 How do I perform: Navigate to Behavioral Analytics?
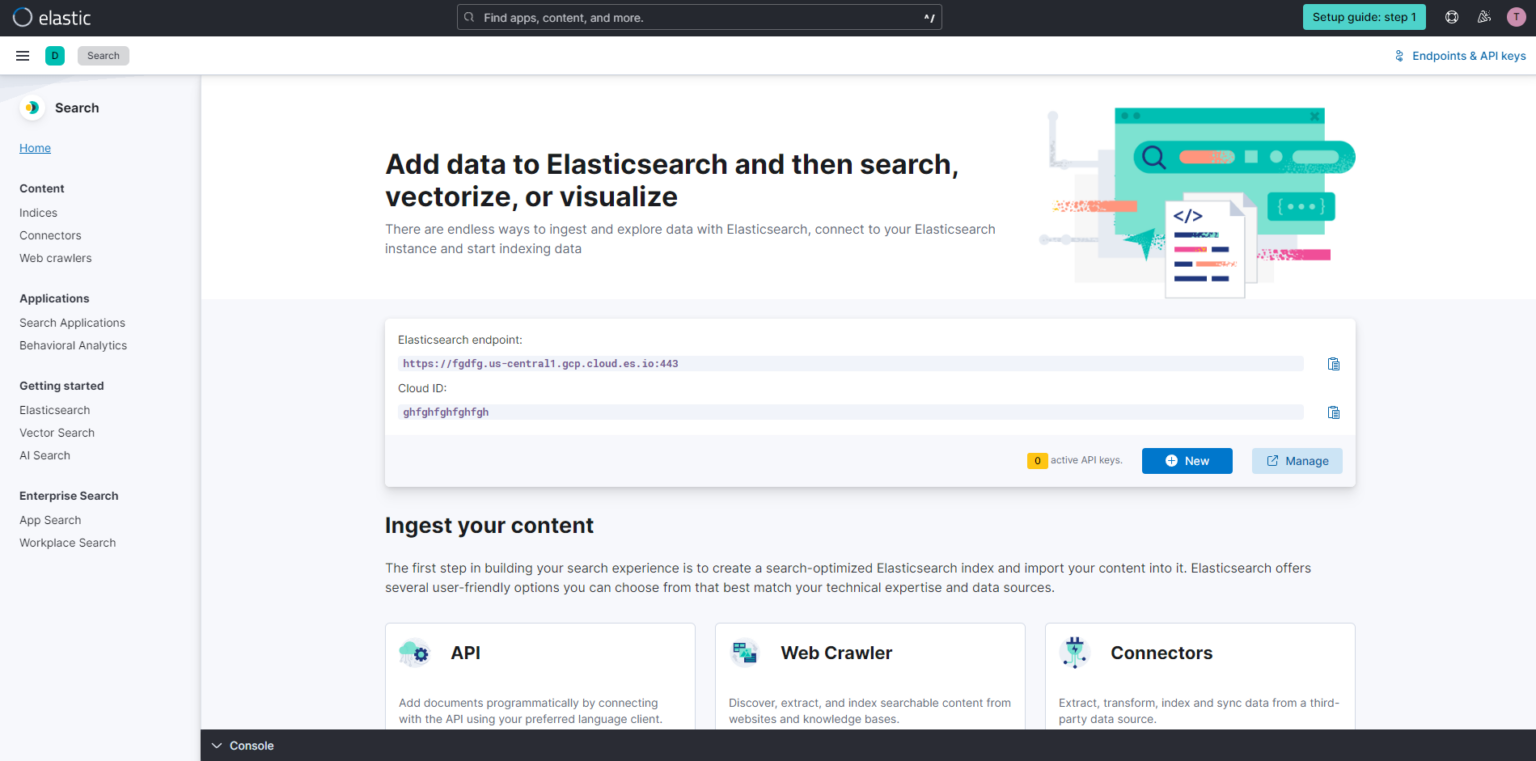pyautogui.click(x=73, y=345)
